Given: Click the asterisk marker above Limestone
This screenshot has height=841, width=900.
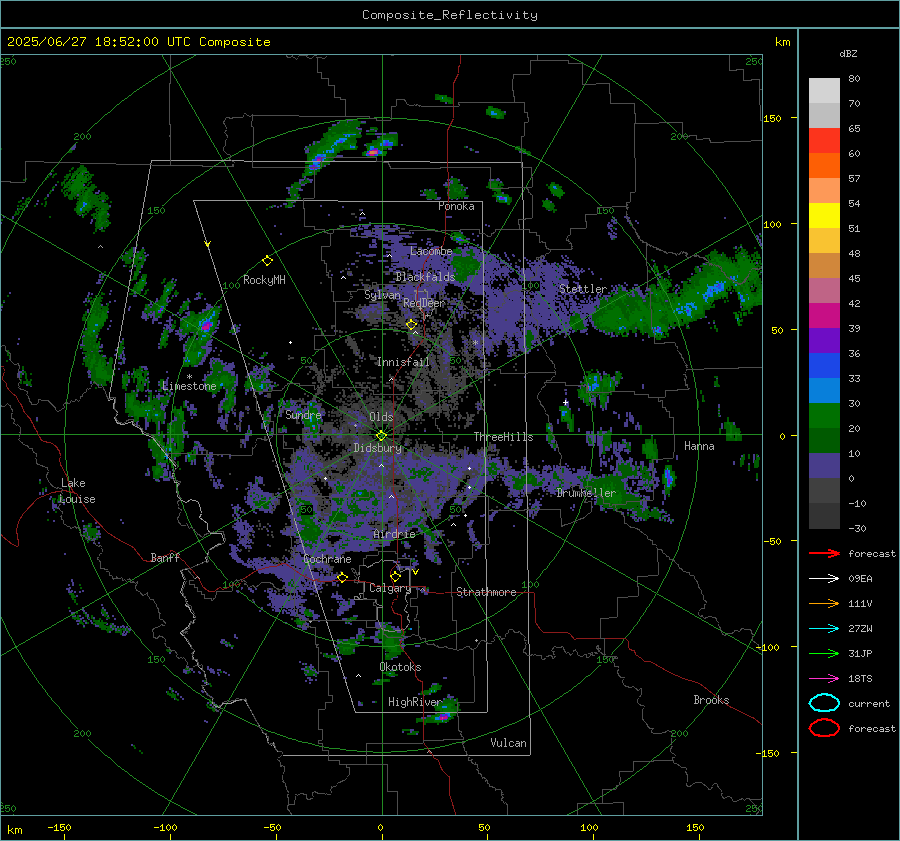Looking at the screenshot, I should click(189, 377).
